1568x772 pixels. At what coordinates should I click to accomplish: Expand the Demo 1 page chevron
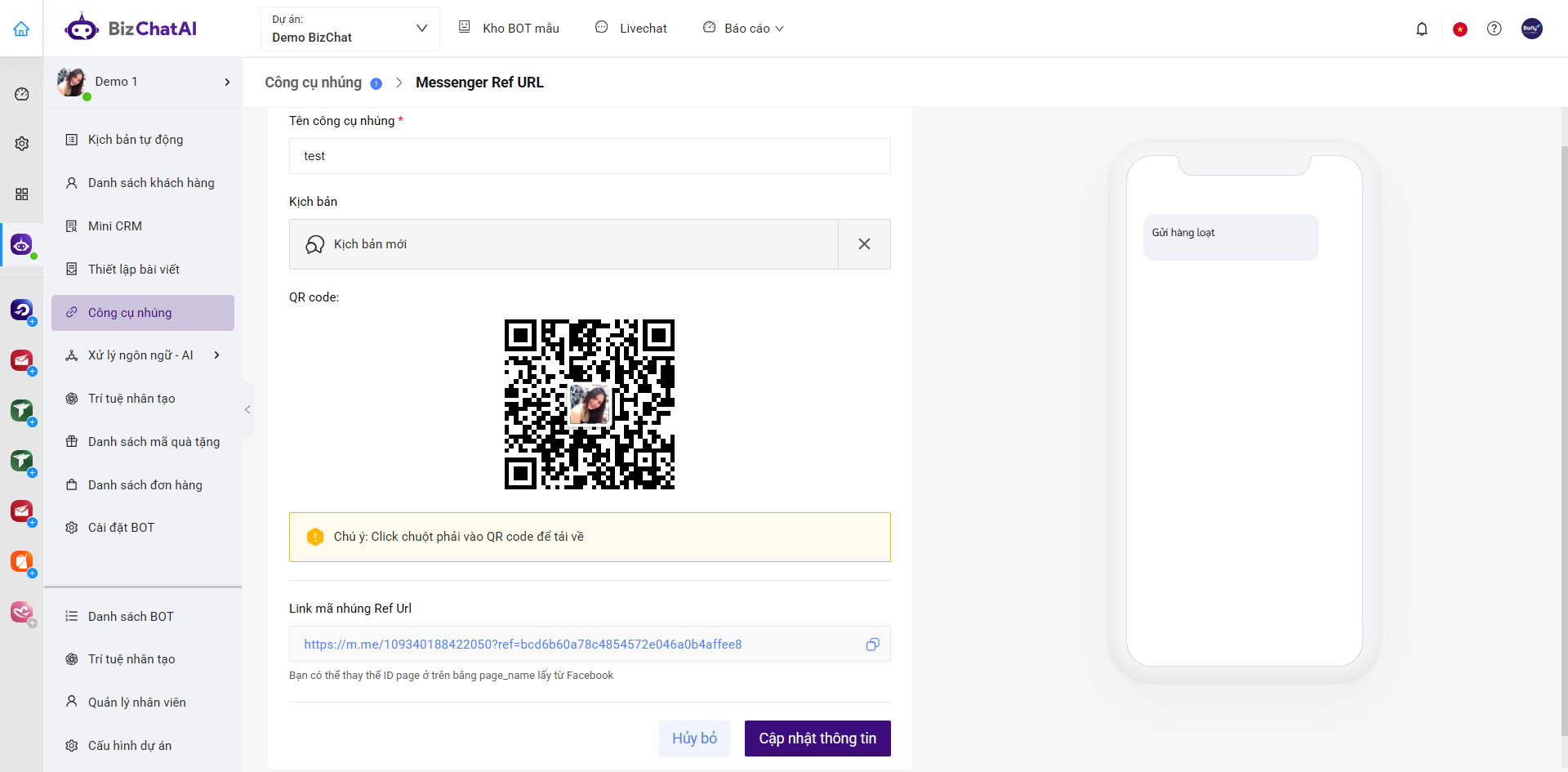click(x=227, y=82)
